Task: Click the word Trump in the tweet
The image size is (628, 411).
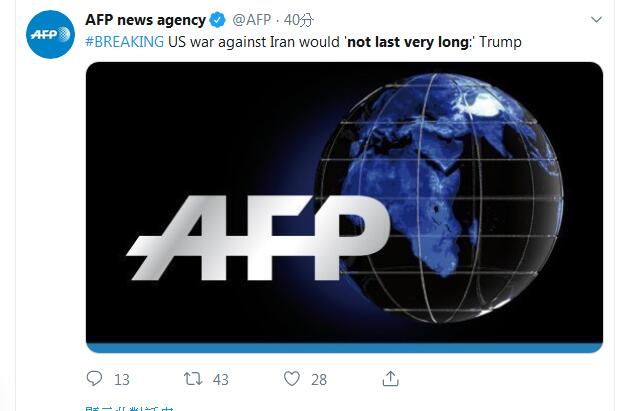Action: pyautogui.click(x=500, y=42)
